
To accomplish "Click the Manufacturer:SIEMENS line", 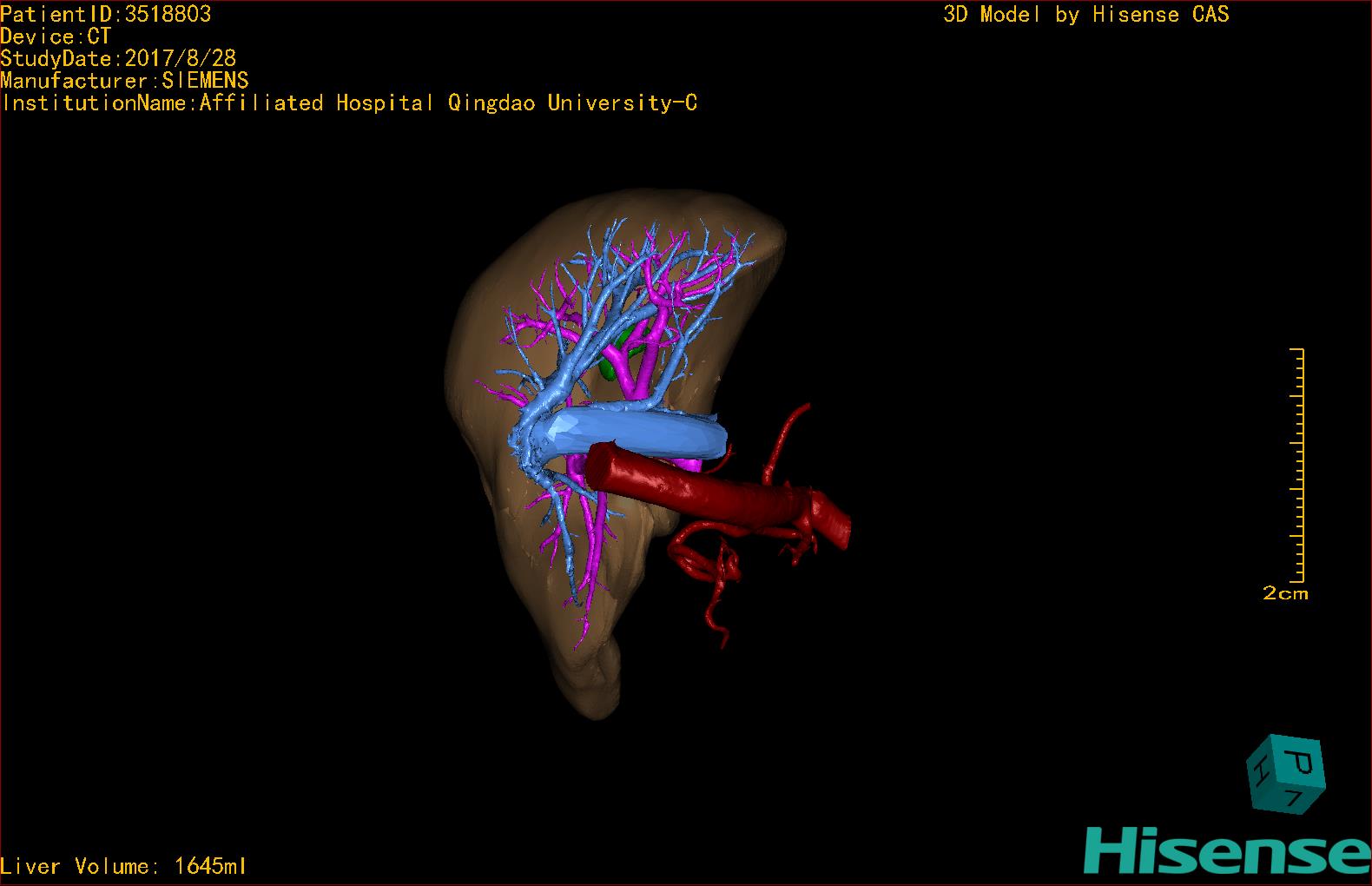I will (124, 81).
